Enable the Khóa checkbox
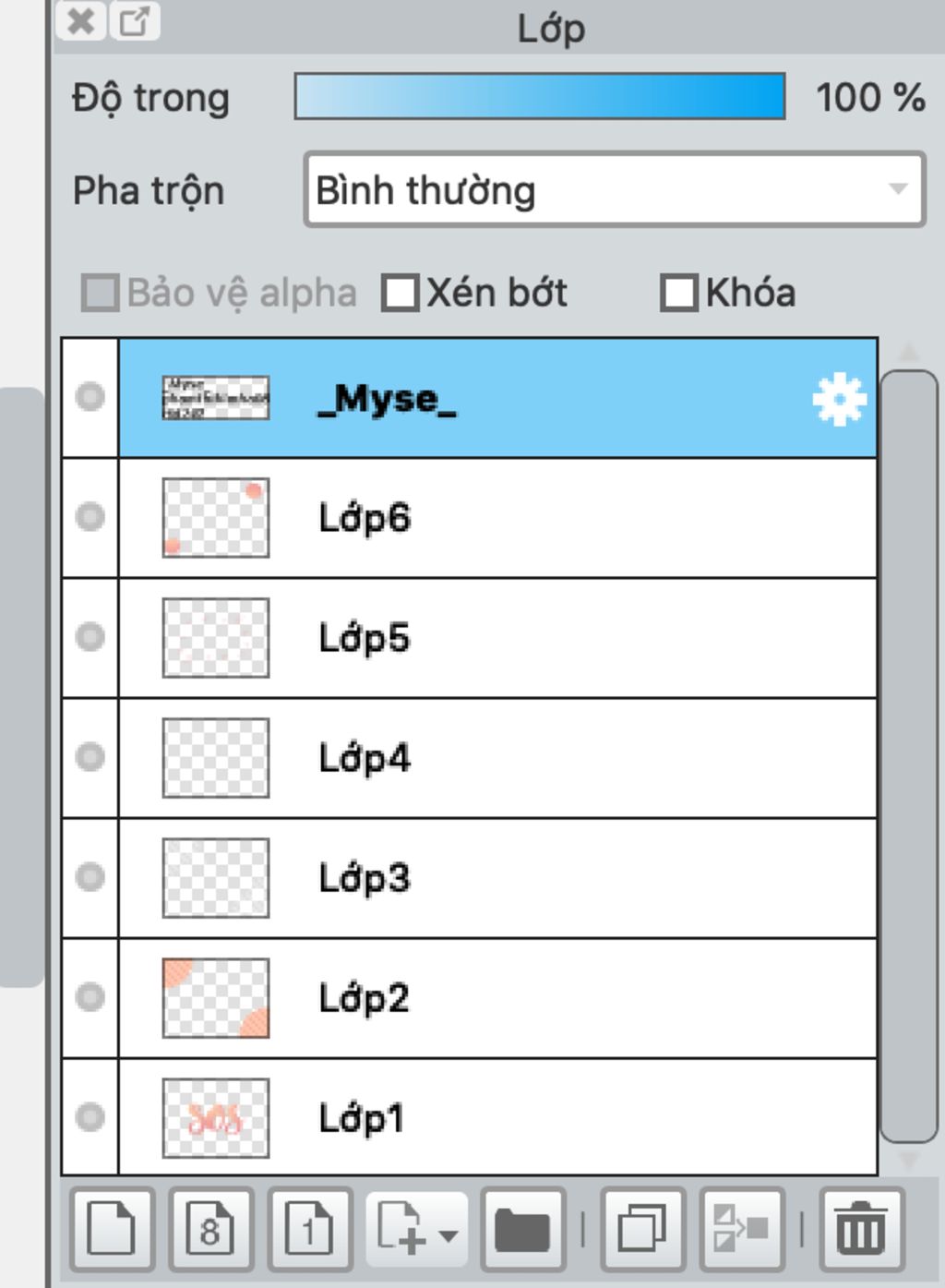 679,293
